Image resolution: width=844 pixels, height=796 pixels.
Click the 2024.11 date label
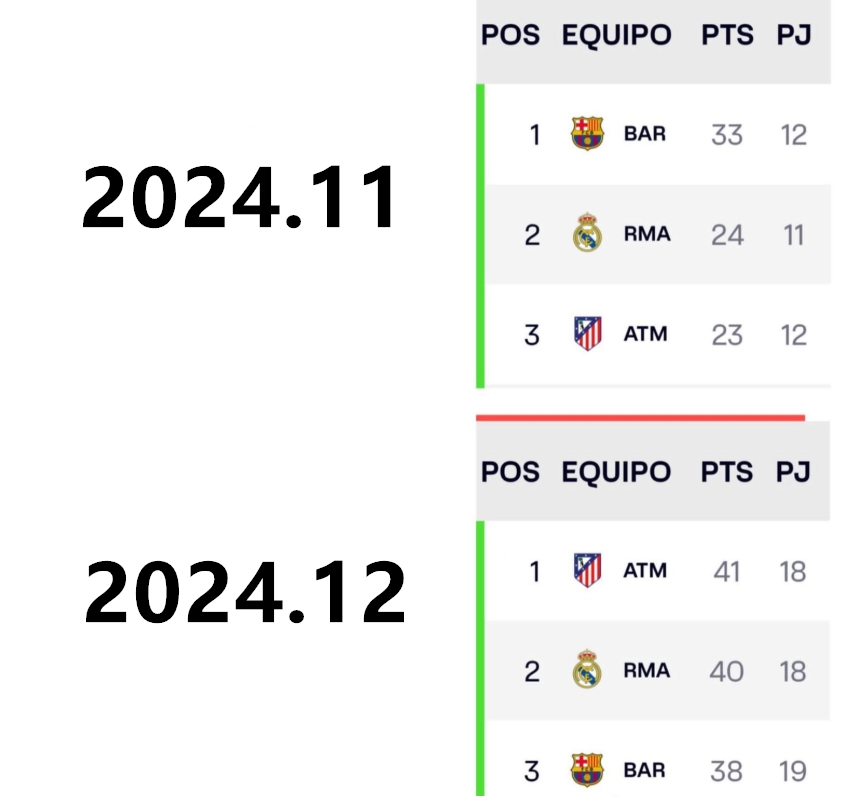point(238,197)
